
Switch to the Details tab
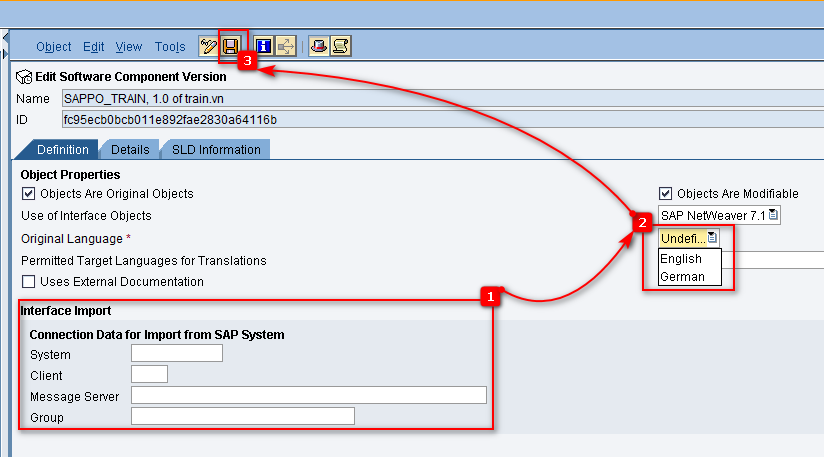pos(130,150)
